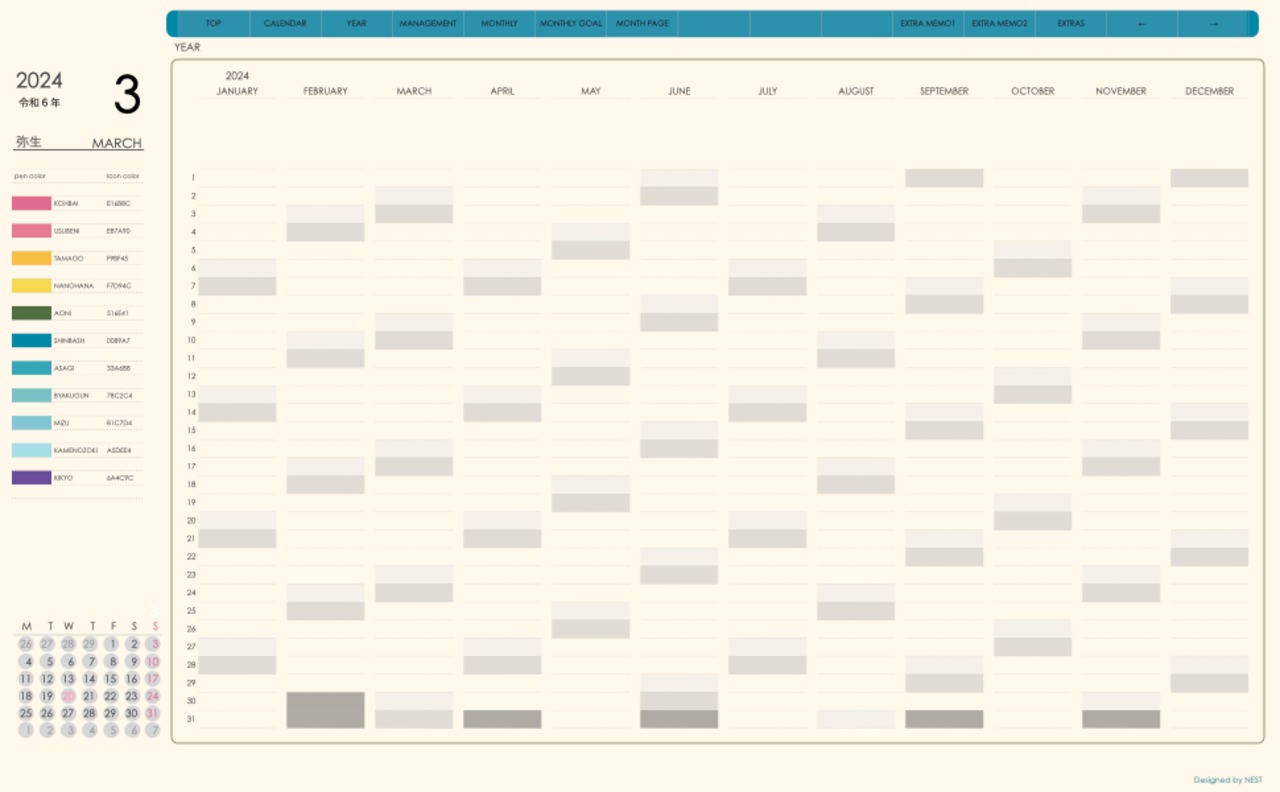Click the large month number 3
The height and width of the screenshot is (792, 1280).
[127, 94]
